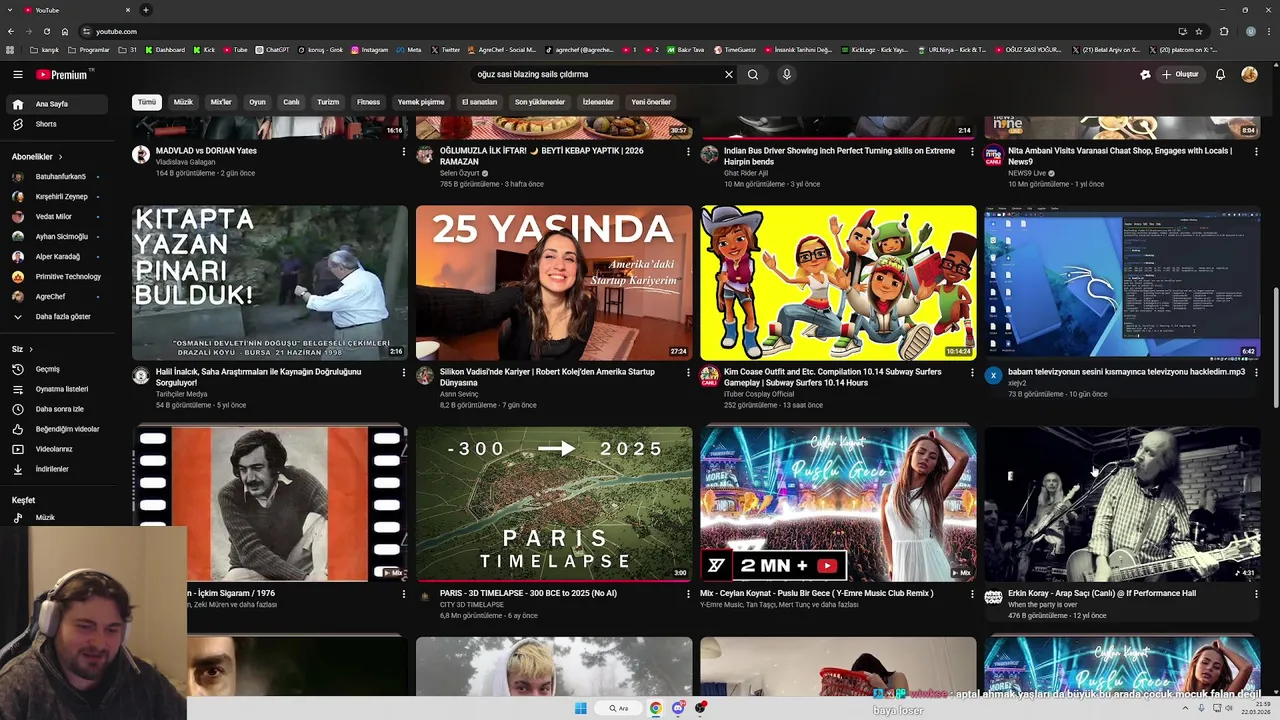Open options menu for MADVLAD vs DORIAN Yates
The height and width of the screenshot is (720, 1280).
[x=404, y=151]
